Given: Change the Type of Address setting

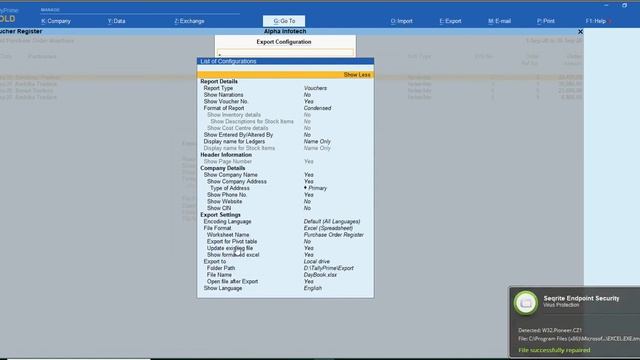Looking at the screenshot, I should (285, 188).
